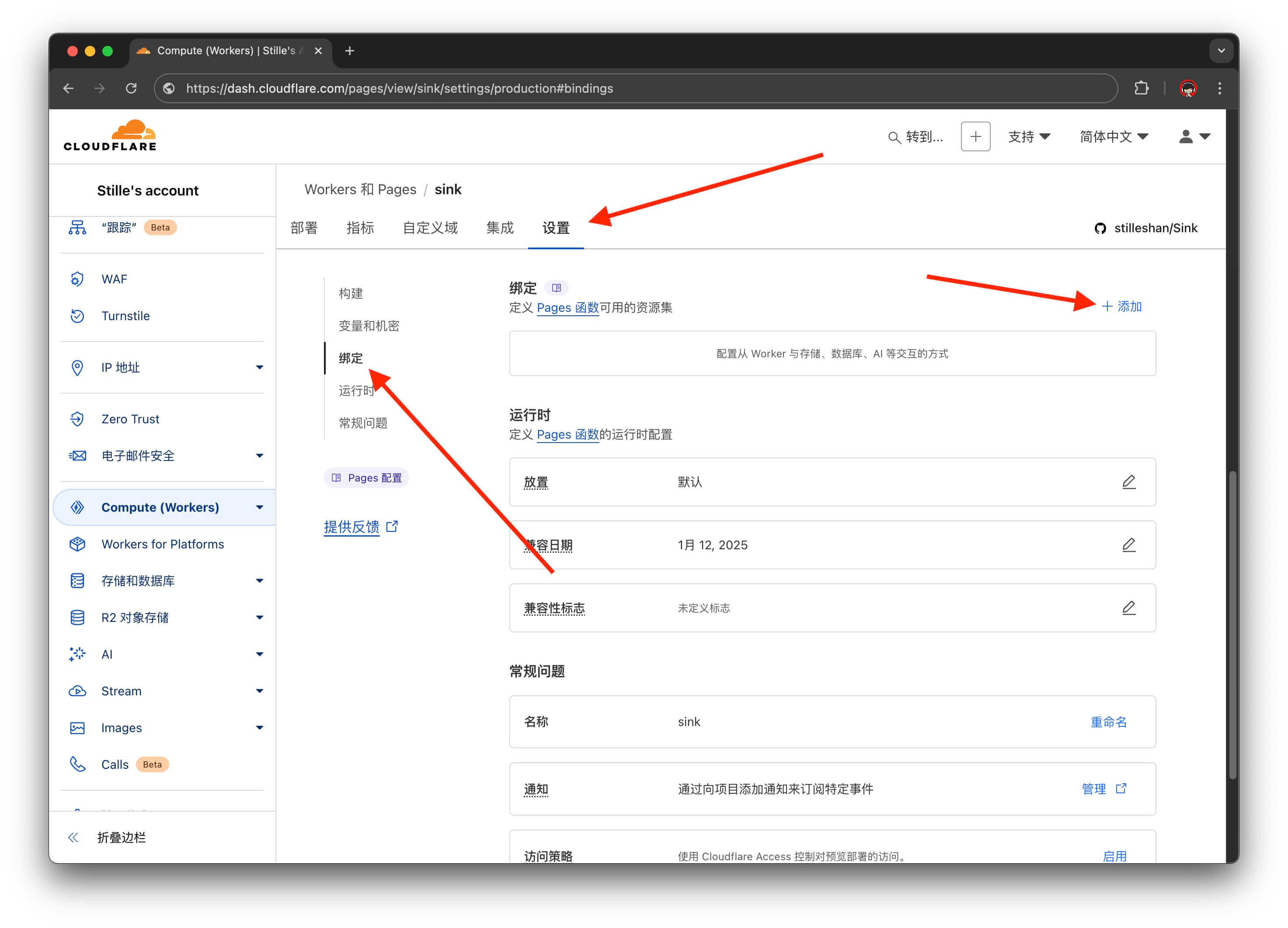Click the 重命名 link for name
This screenshot has width=1288, height=928.
(x=1109, y=722)
